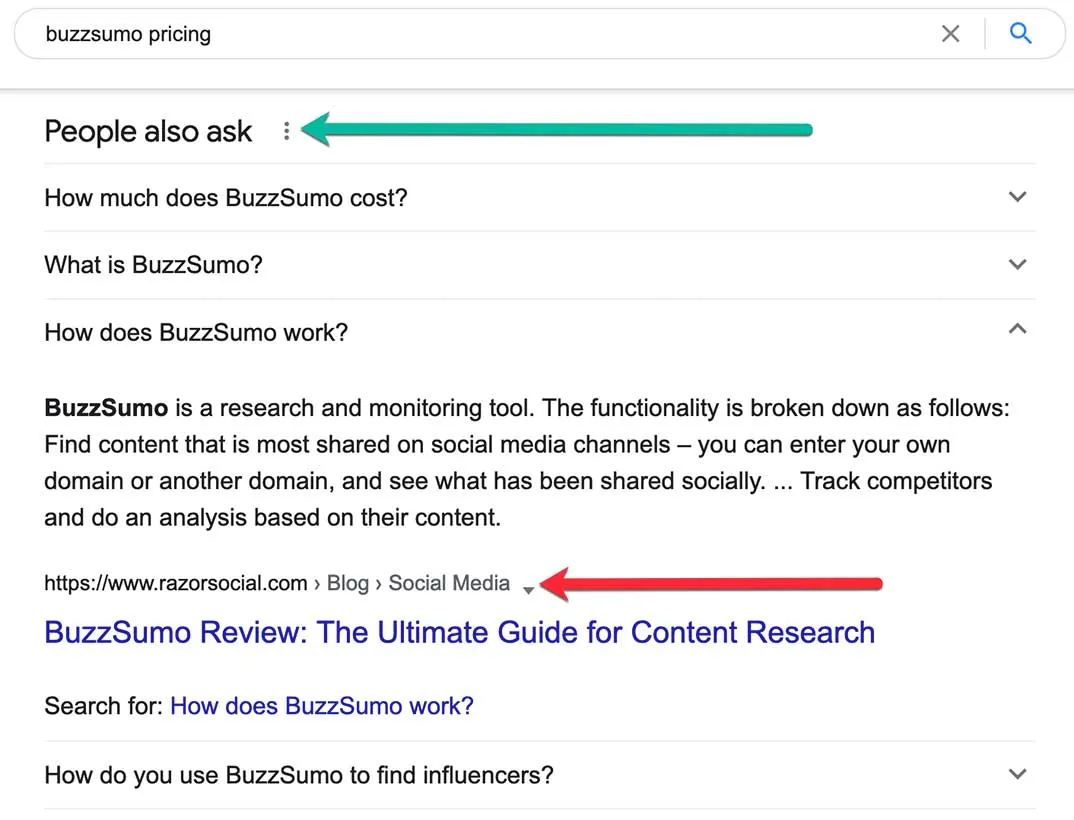
Task: Open dropdown triangle next to razorsocial URL
Action: pyautogui.click(x=528, y=590)
